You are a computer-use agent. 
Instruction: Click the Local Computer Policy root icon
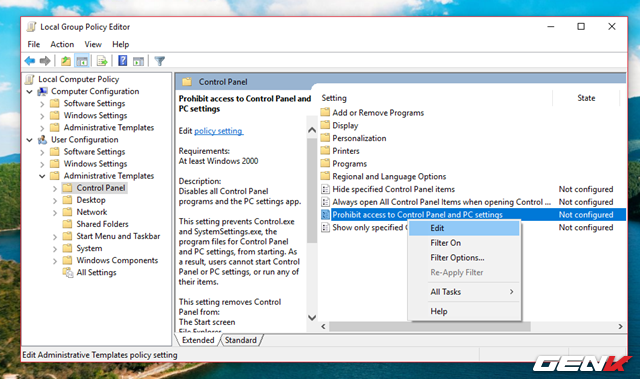30,79
